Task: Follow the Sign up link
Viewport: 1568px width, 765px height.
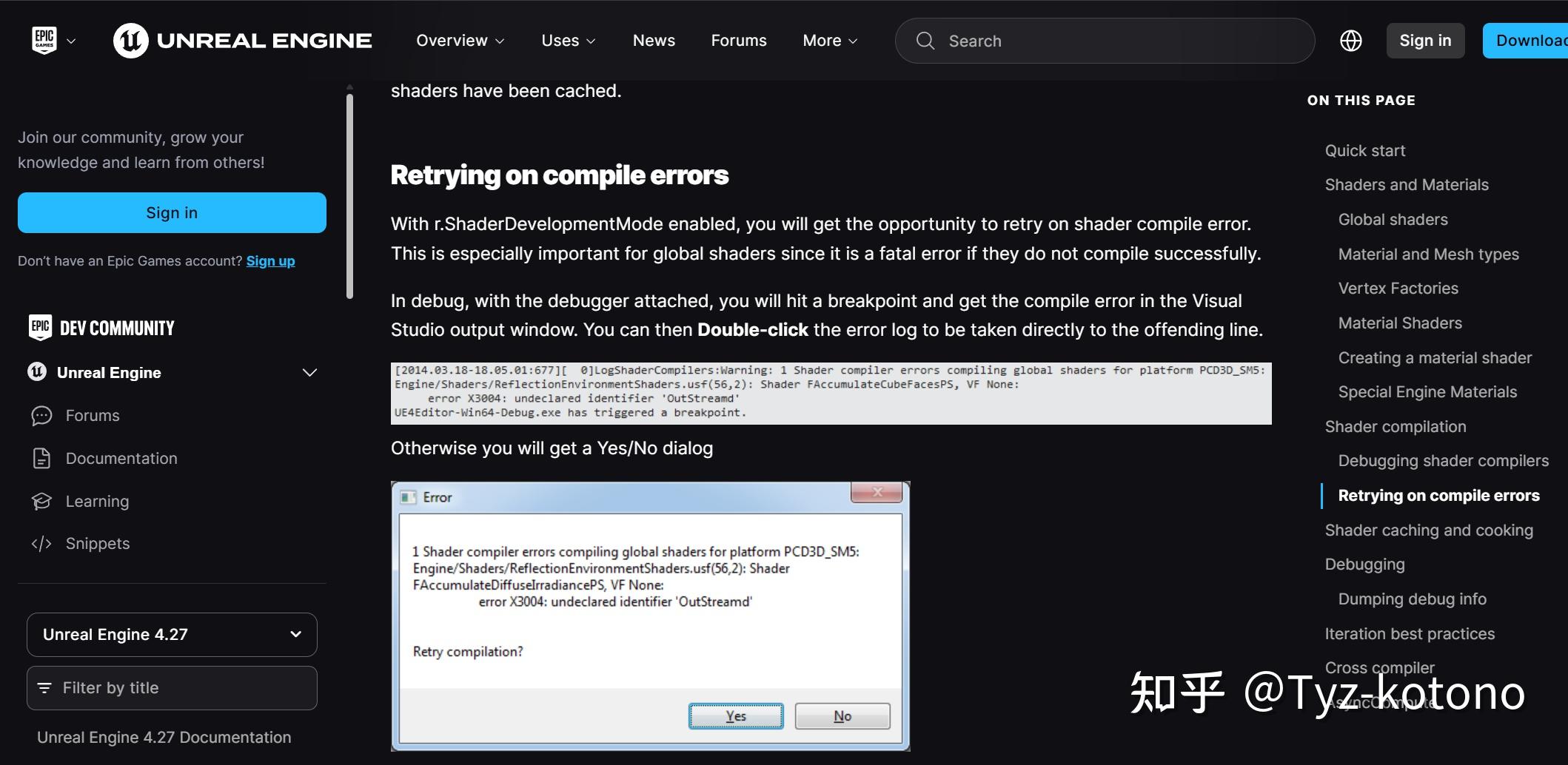Action: coord(270,260)
